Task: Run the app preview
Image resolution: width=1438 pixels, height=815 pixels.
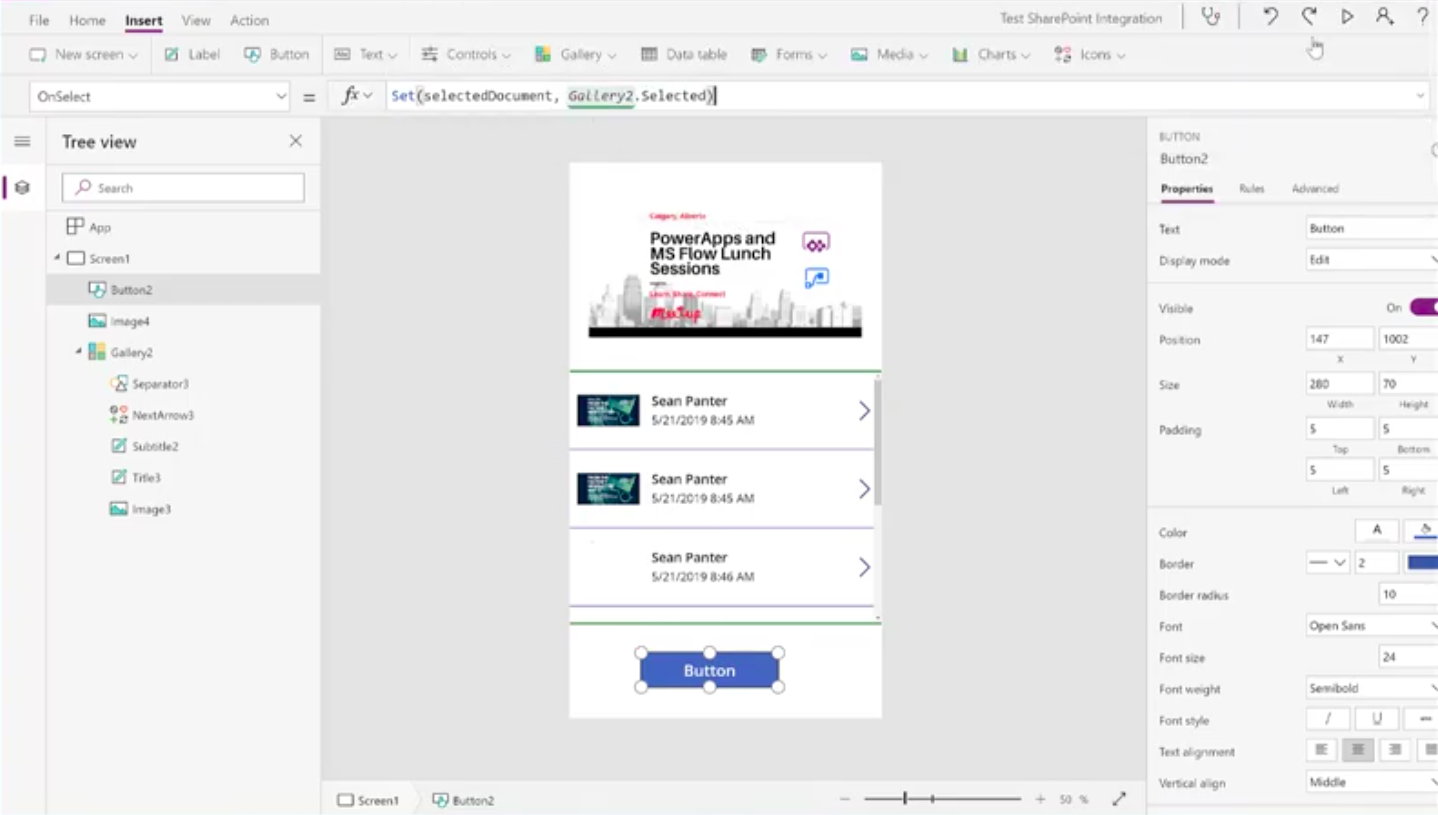Action: click(1347, 17)
